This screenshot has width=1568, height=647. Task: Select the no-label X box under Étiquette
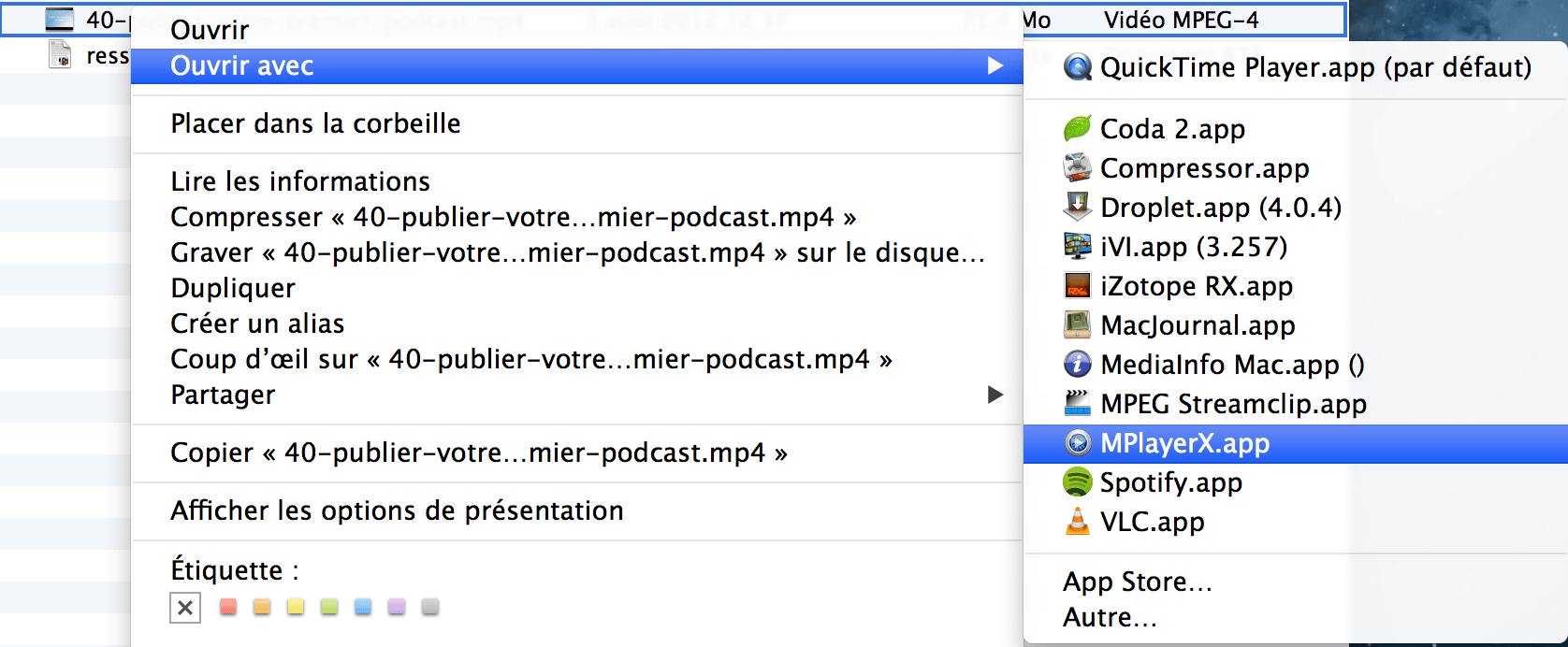185,608
